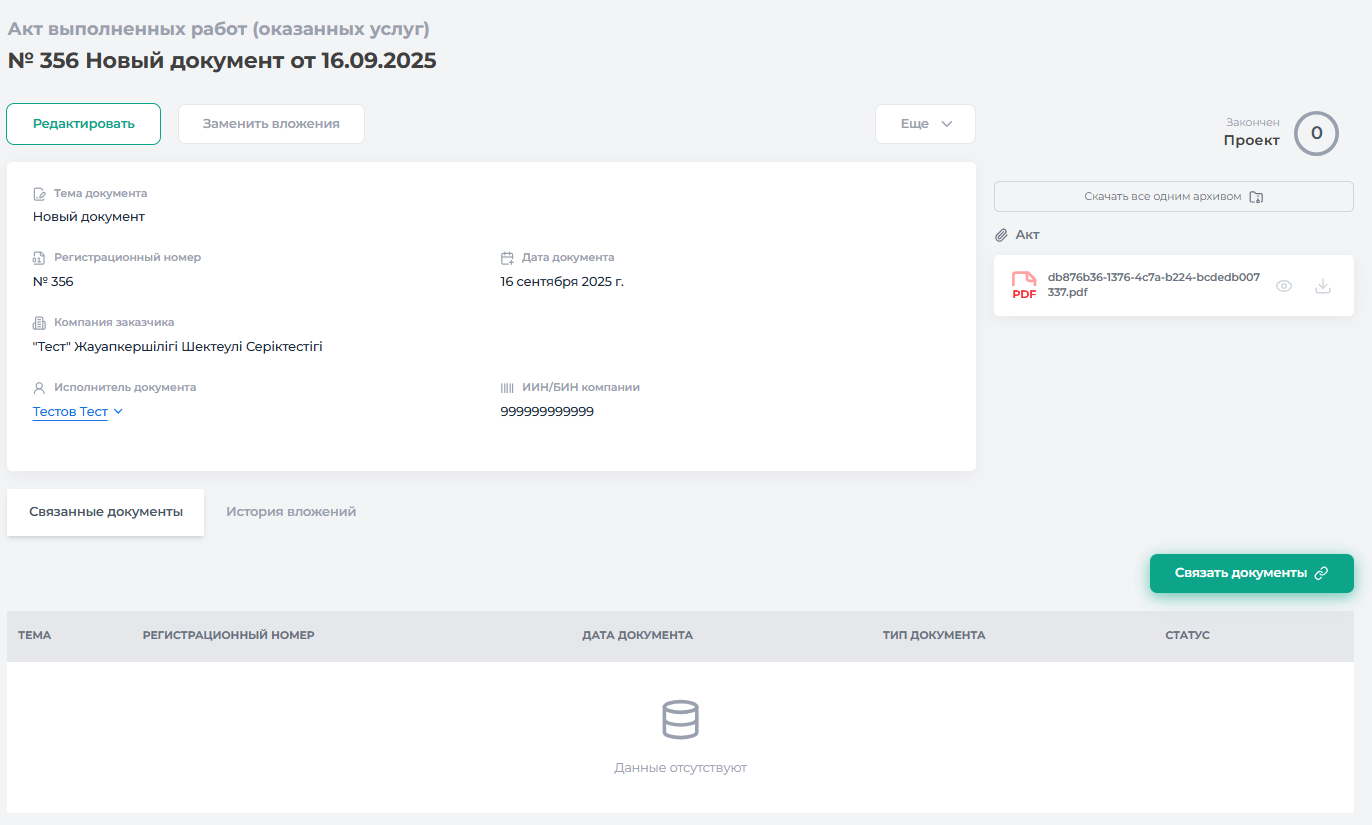Viewport: 1372px width, 825px height.
Task: Download the PDF attachment via arrow icon
Action: (x=1323, y=286)
